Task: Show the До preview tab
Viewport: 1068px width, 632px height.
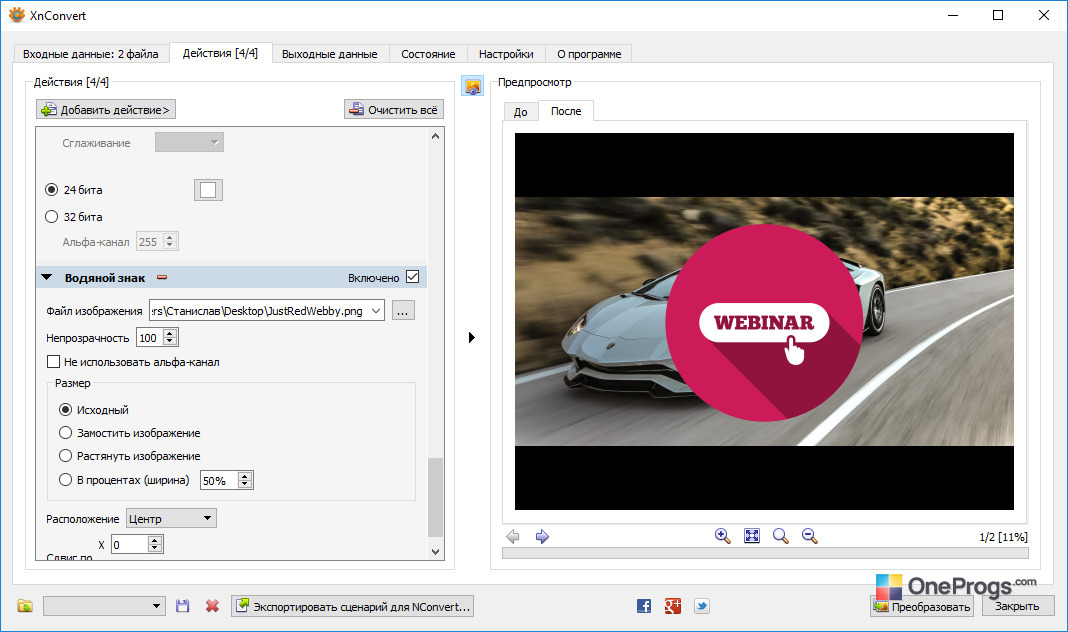Action: pos(520,112)
